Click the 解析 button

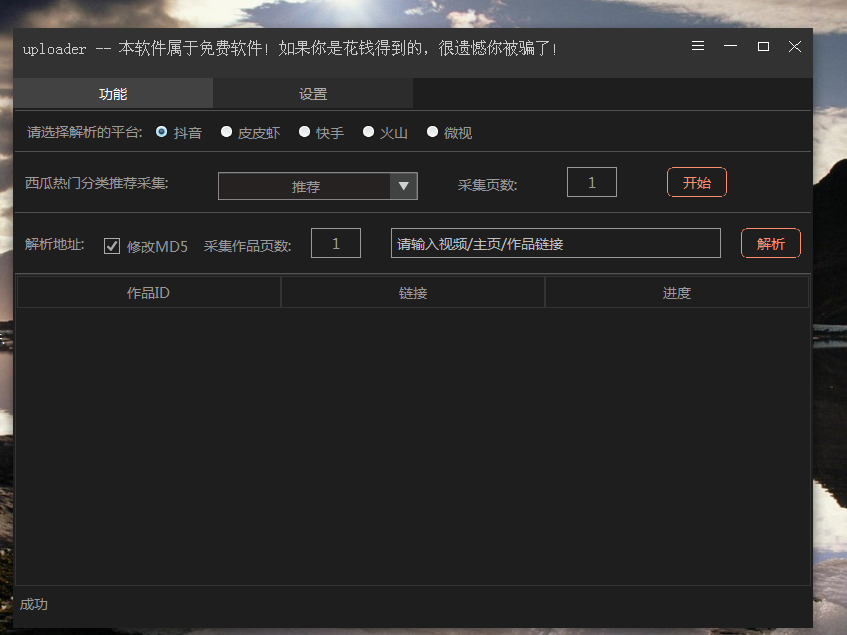coord(771,244)
